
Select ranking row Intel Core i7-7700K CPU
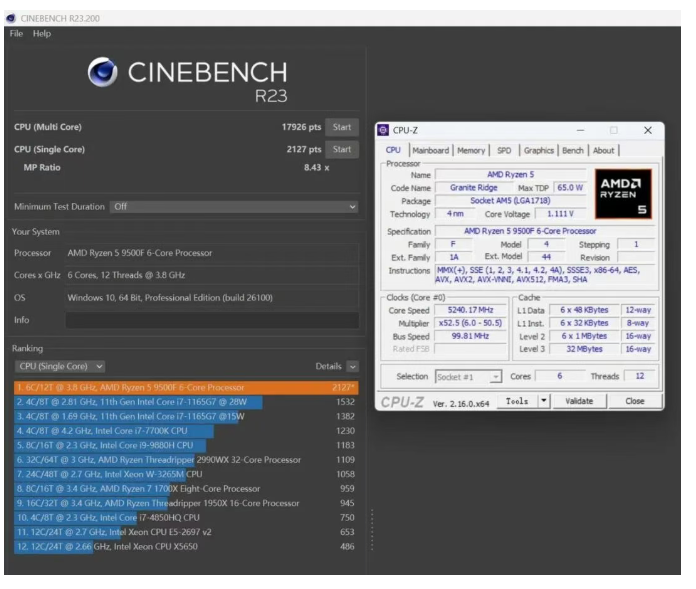click(186, 431)
